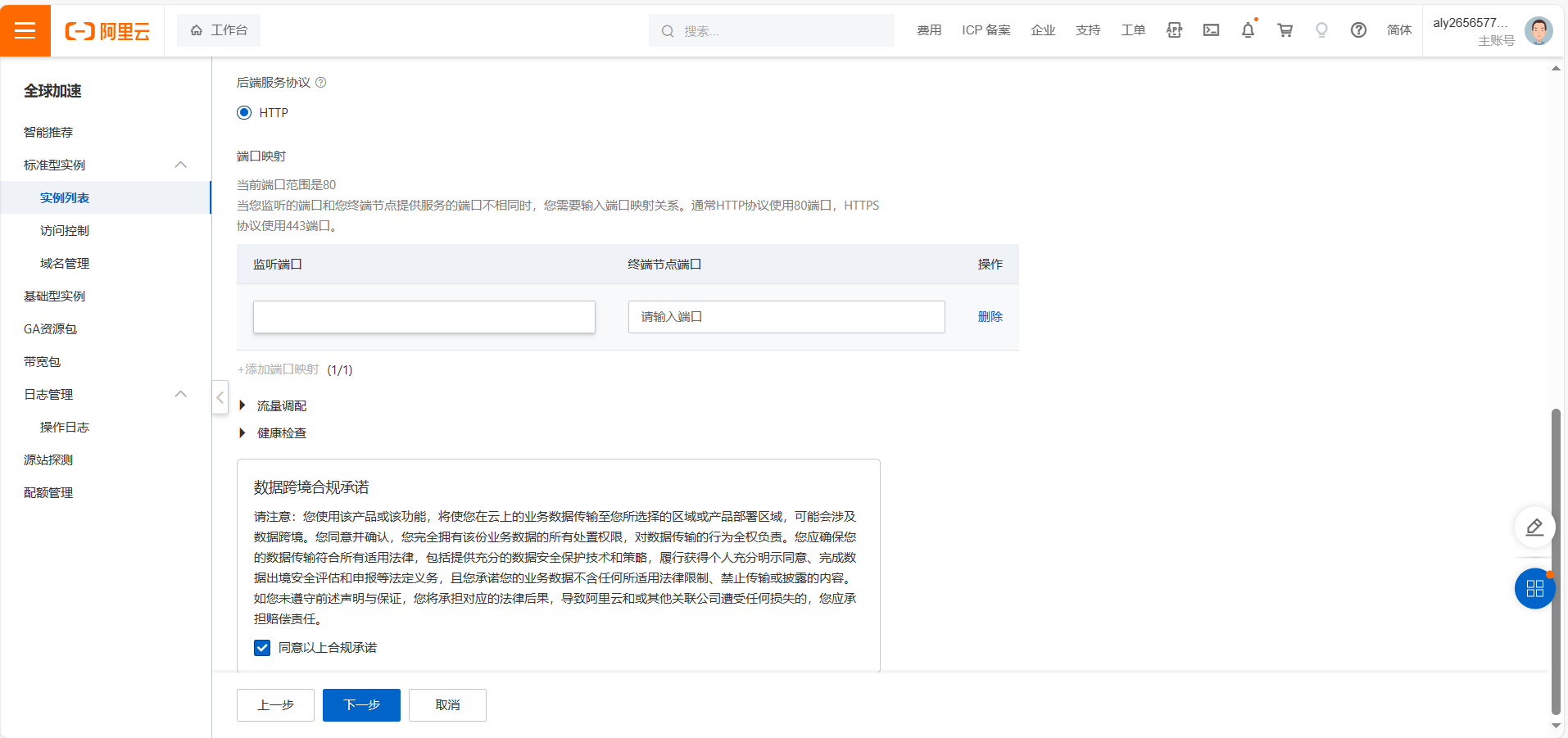Open 基础型实例 in sidebar
The width and height of the screenshot is (1568, 738).
click(x=54, y=296)
